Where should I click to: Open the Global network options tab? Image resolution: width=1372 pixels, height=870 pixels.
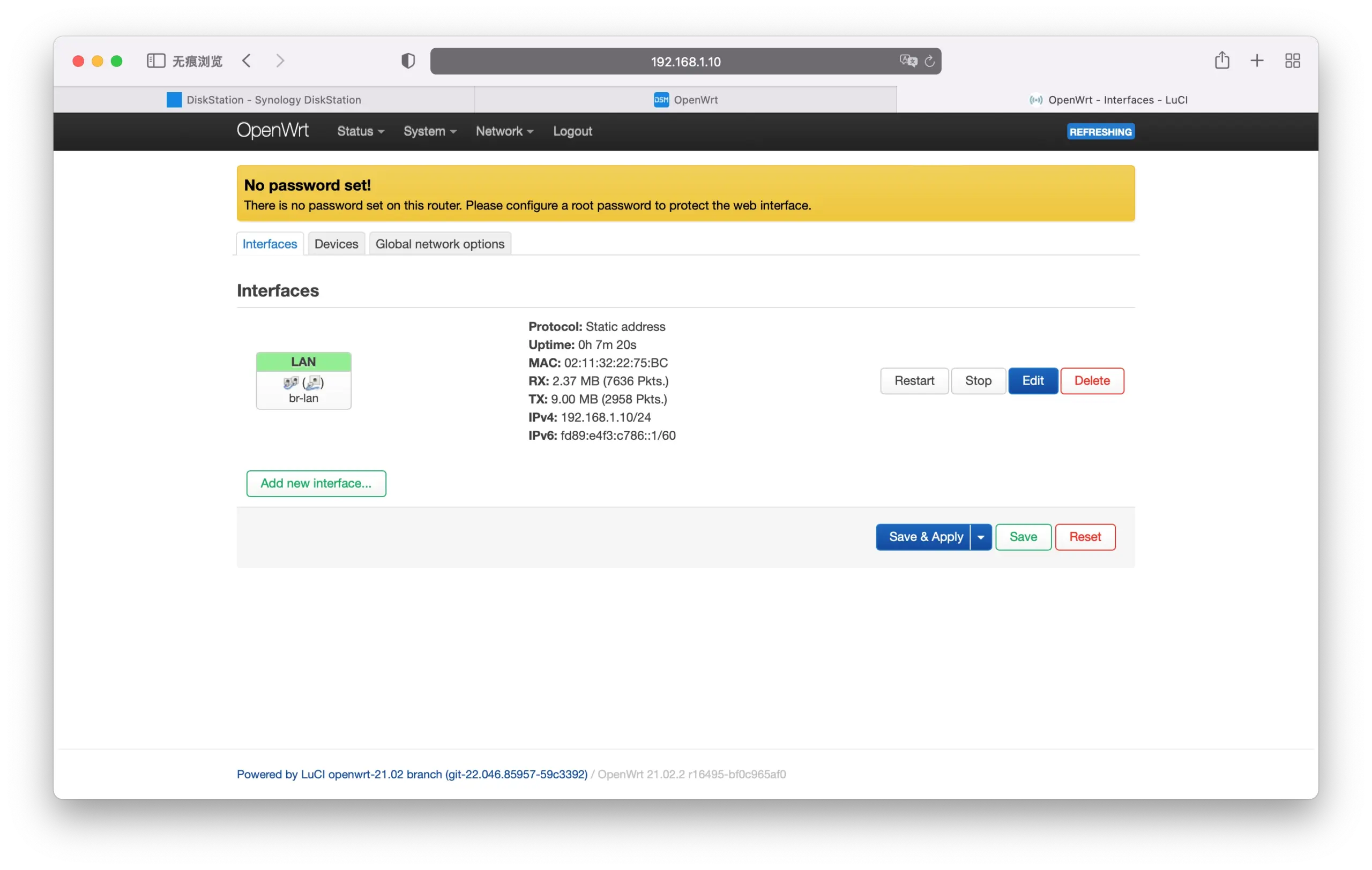pos(440,244)
